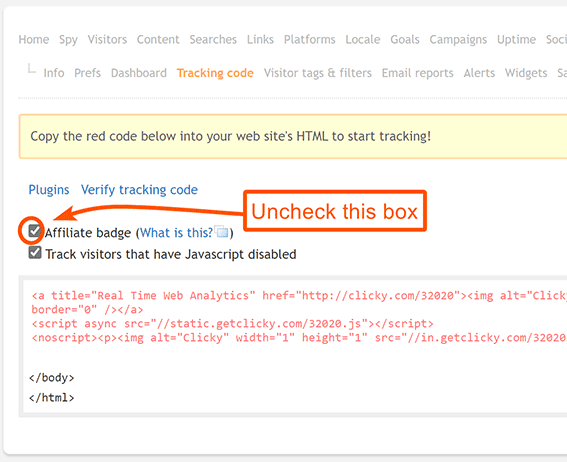Screen dimensions: 567x462
Task: Switch to the Prefs sub-tab
Action: pyautogui.click(x=88, y=73)
